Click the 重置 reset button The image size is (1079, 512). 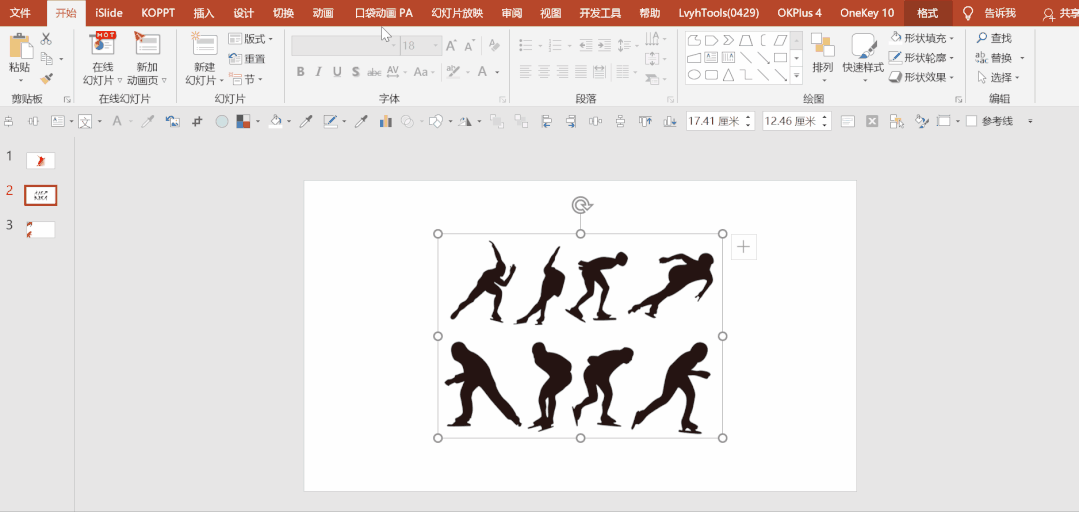pos(247,59)
